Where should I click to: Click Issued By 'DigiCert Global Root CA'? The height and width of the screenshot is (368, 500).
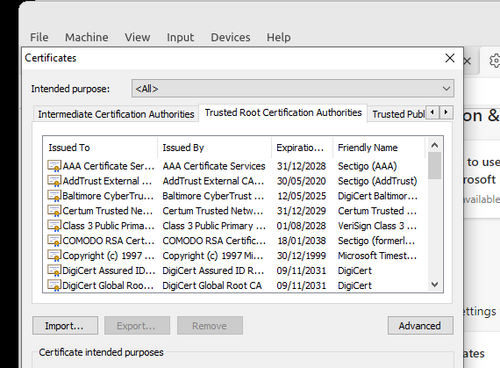click(212, 285)
